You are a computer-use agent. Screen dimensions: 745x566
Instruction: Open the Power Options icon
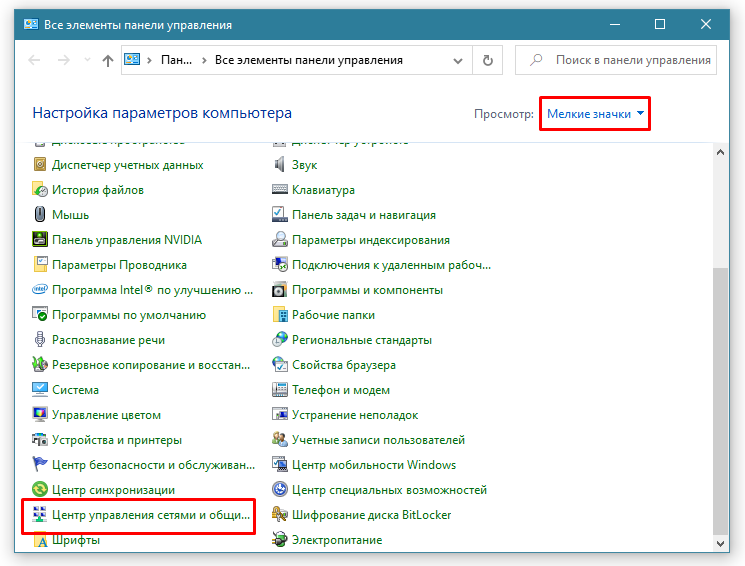(x=280, y=540)
